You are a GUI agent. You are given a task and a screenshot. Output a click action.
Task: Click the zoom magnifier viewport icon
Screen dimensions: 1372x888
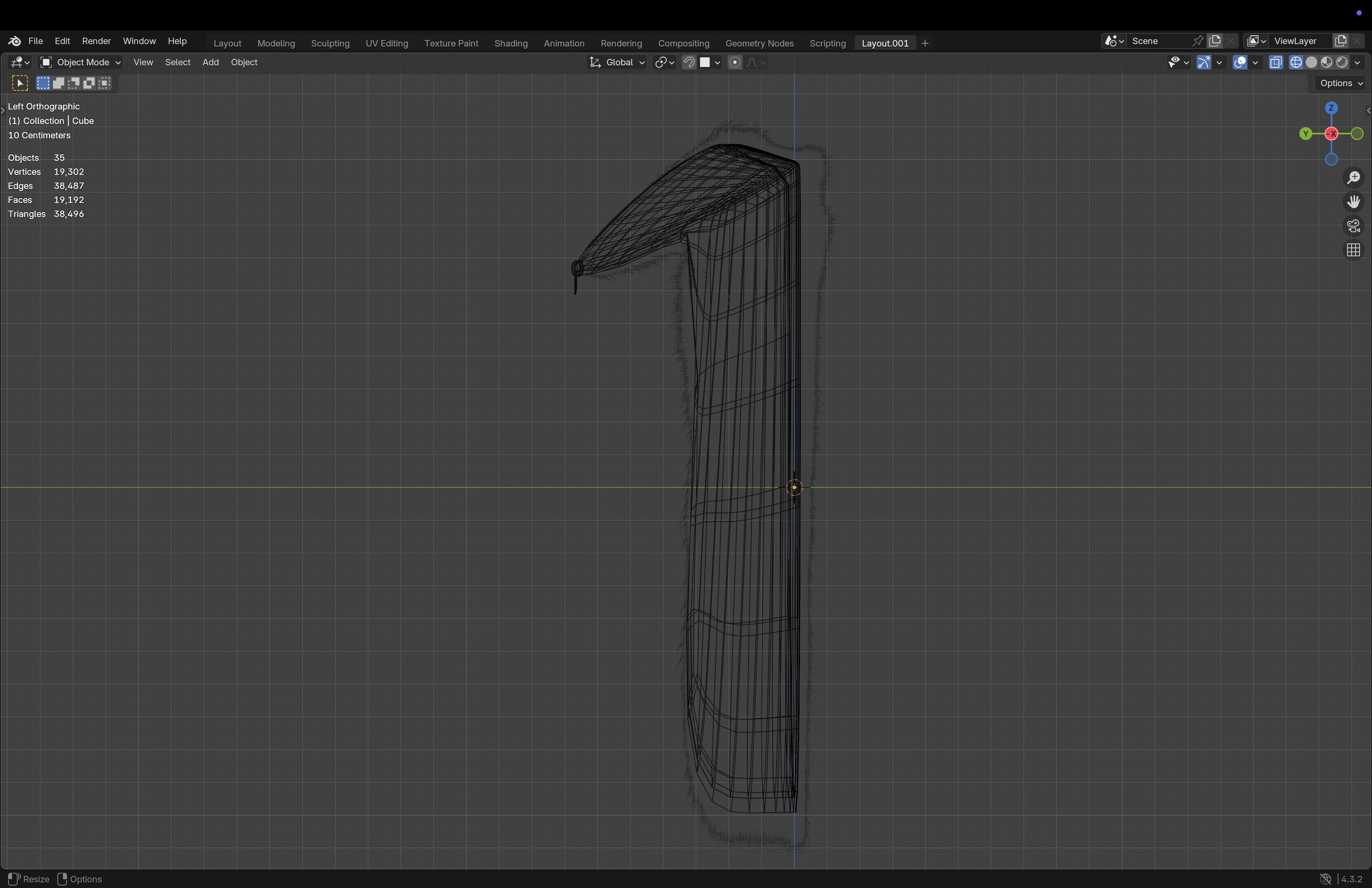pyautogui.click(x=1354, y=178)
